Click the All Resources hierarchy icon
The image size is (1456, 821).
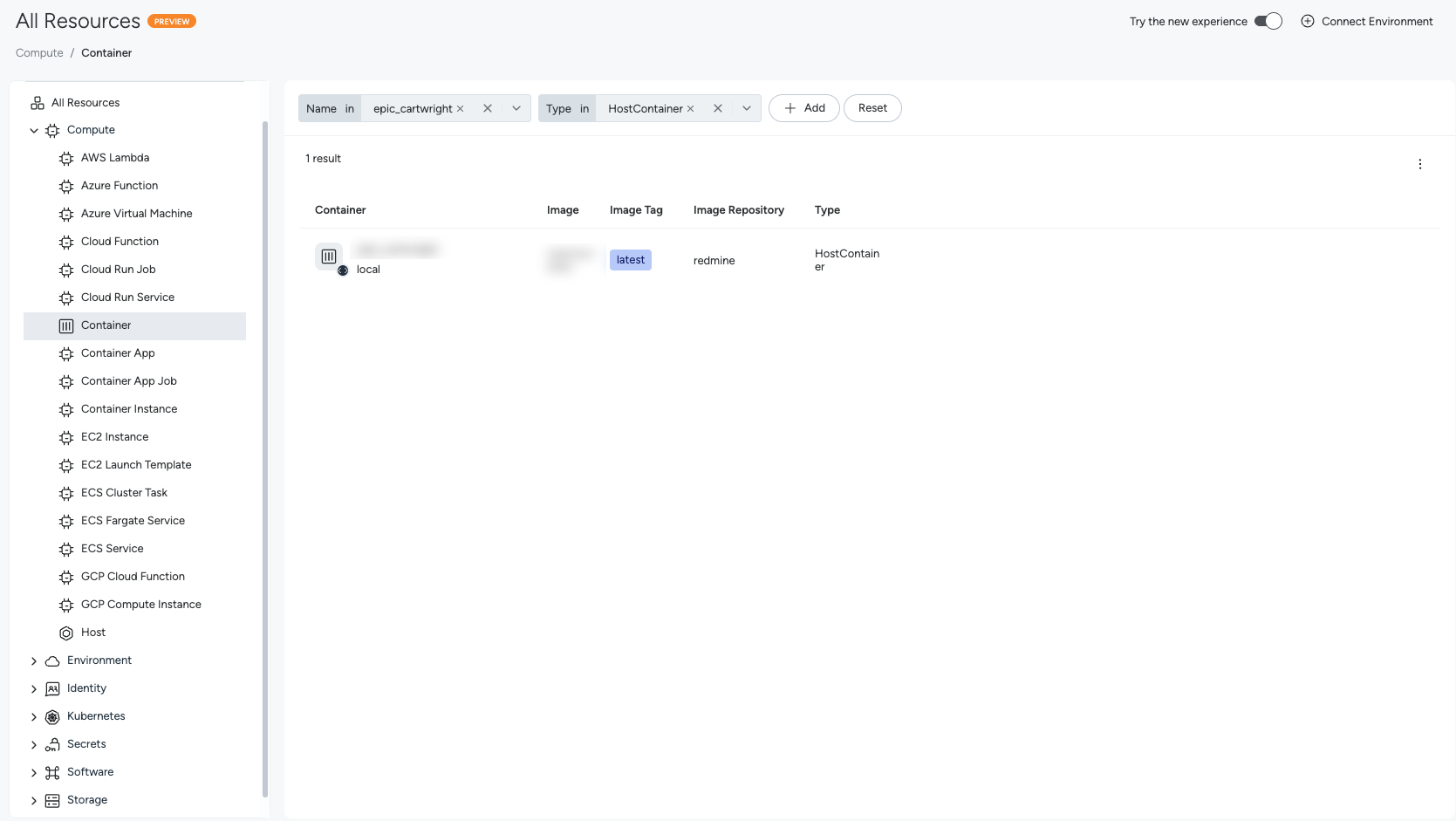point(38,103)
